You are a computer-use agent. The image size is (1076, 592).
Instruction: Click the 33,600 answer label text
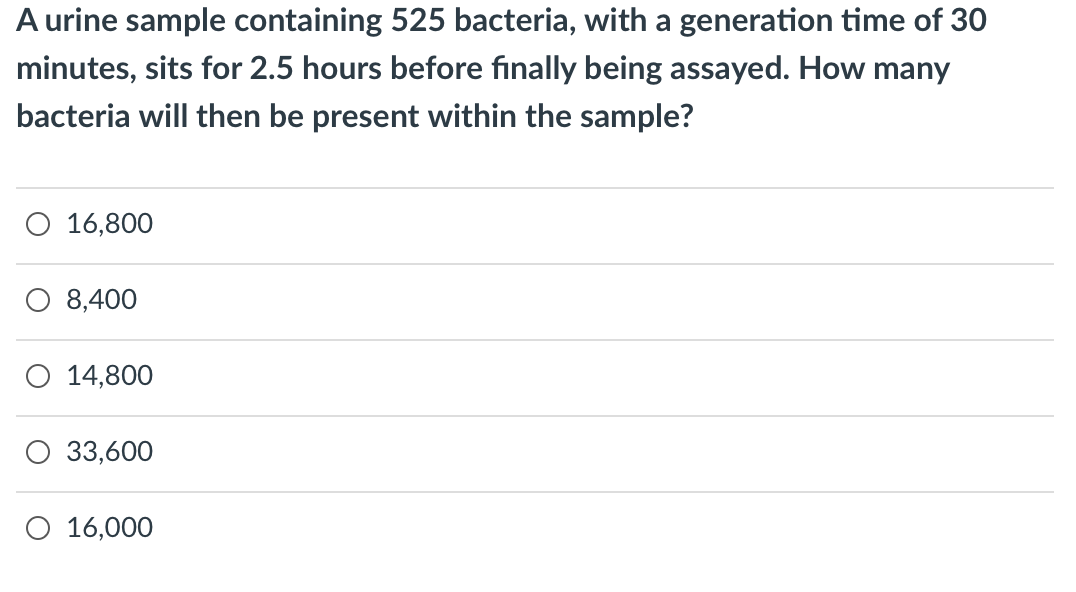tap(110, 452)
